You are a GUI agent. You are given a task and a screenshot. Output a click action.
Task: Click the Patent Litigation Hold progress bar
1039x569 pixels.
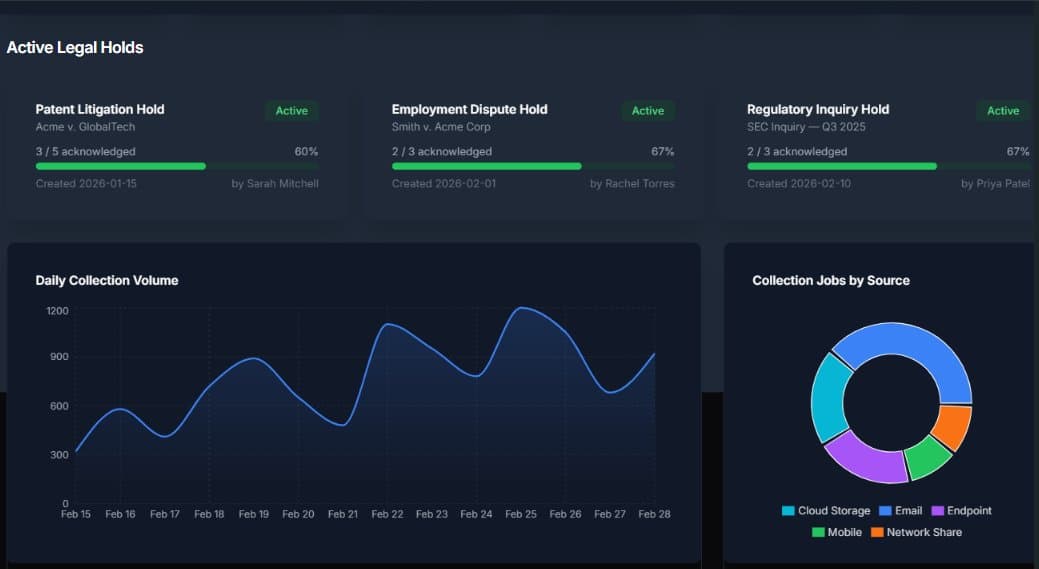(x=177, y=166)
